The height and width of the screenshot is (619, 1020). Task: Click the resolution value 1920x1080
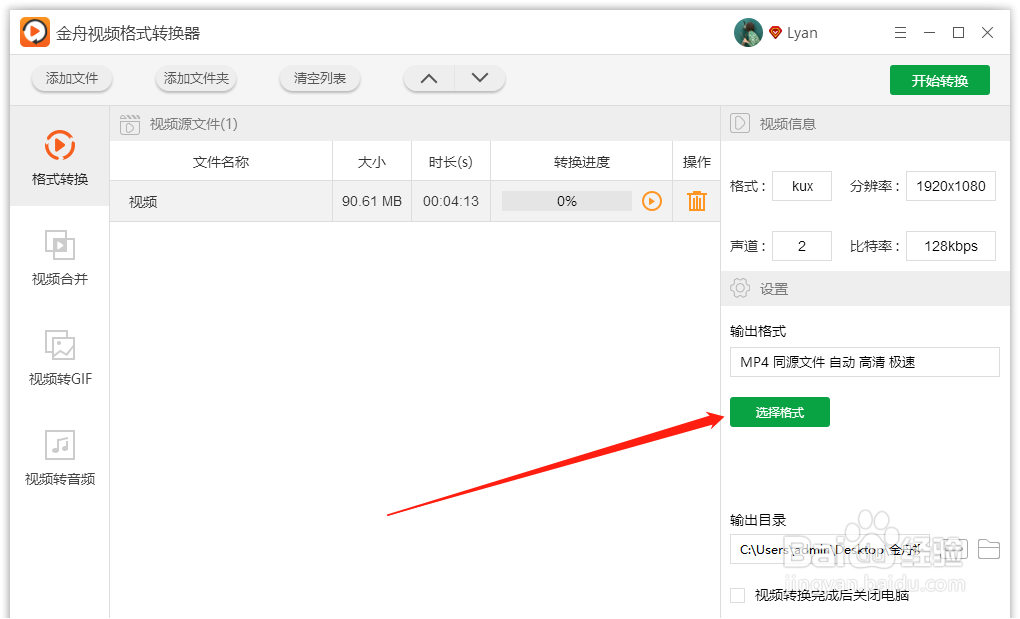point(951,186)
